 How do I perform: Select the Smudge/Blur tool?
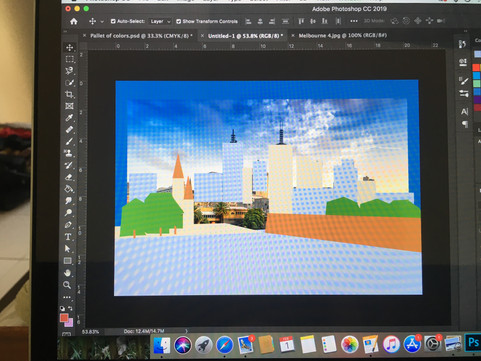coord(68,200)
